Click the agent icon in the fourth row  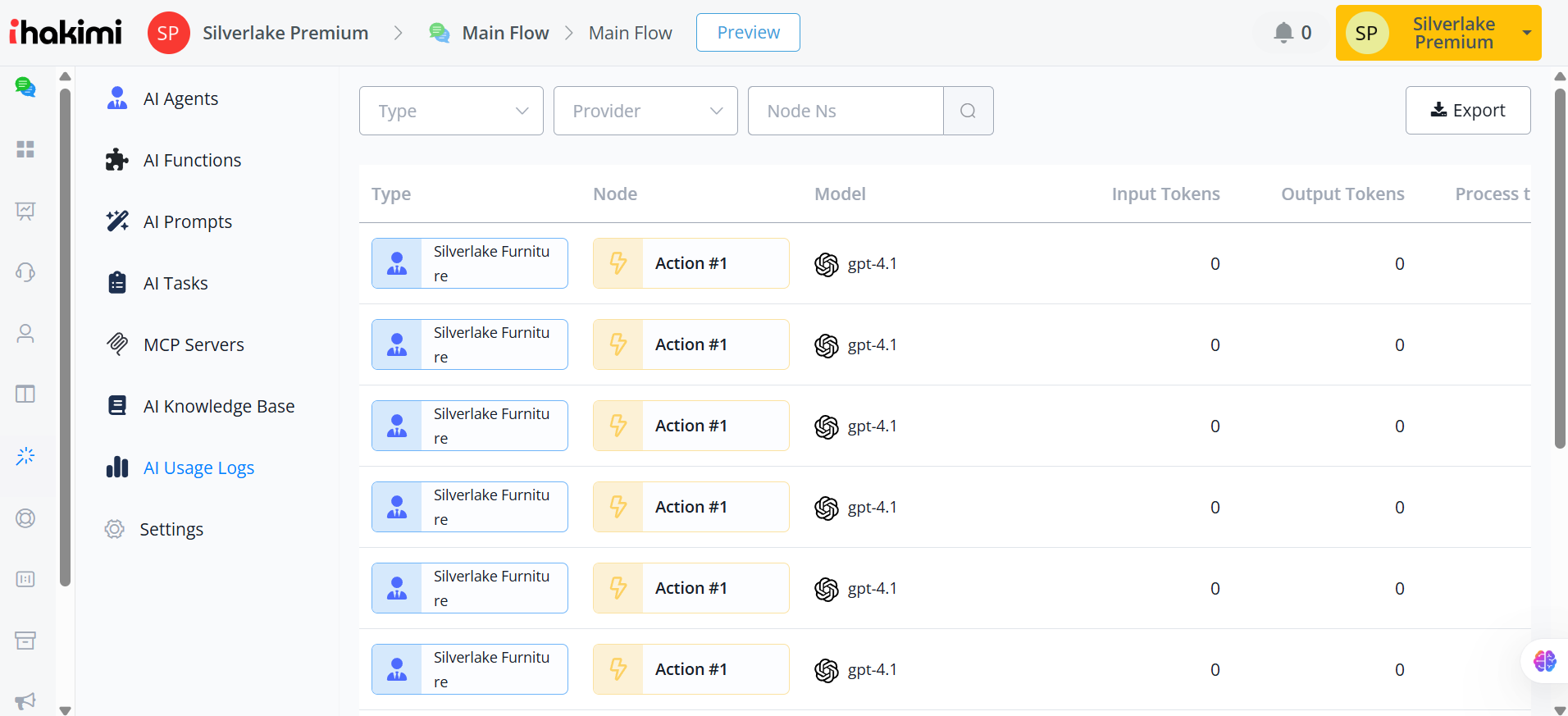click(x=397, y=507)
